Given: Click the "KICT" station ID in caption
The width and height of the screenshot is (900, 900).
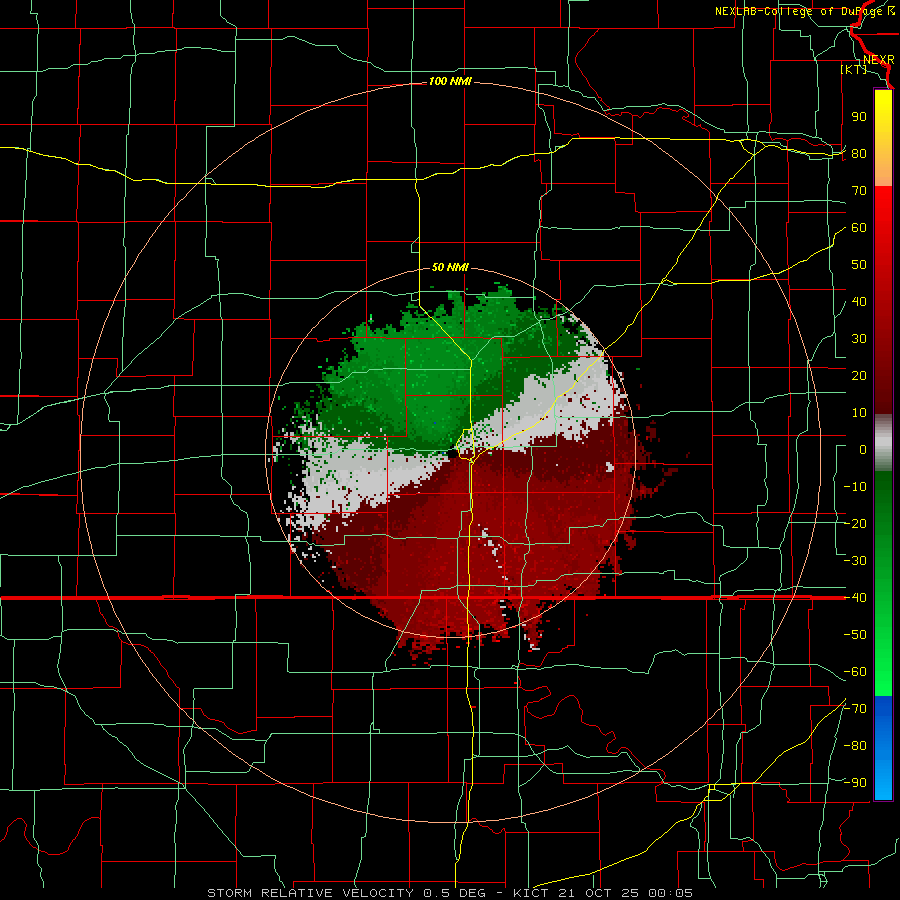Looking at the screenshot, I should (x=531, y=893).
